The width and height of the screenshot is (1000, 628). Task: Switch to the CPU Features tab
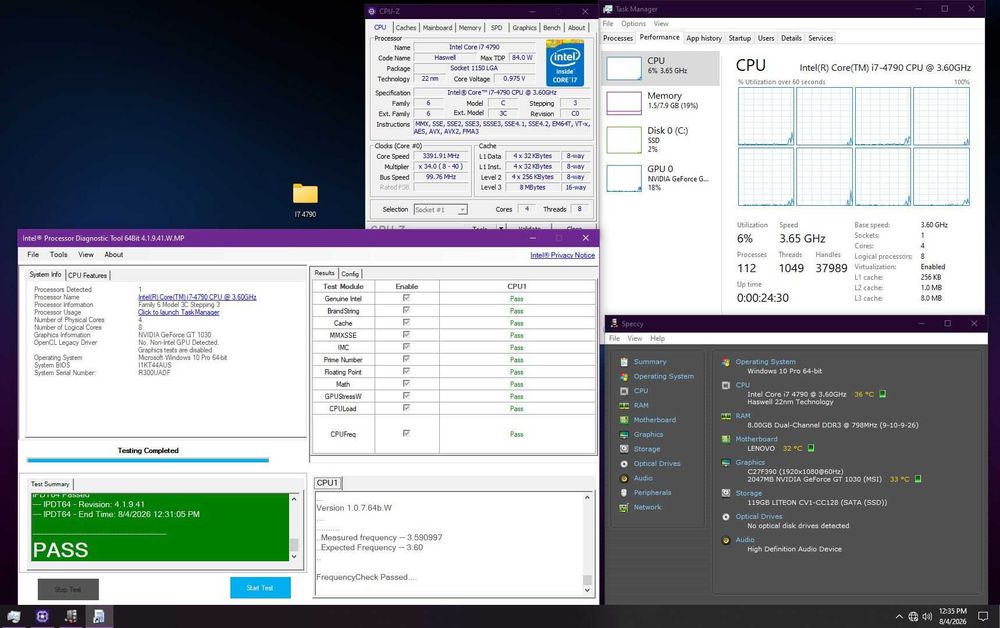coord(87,275)
